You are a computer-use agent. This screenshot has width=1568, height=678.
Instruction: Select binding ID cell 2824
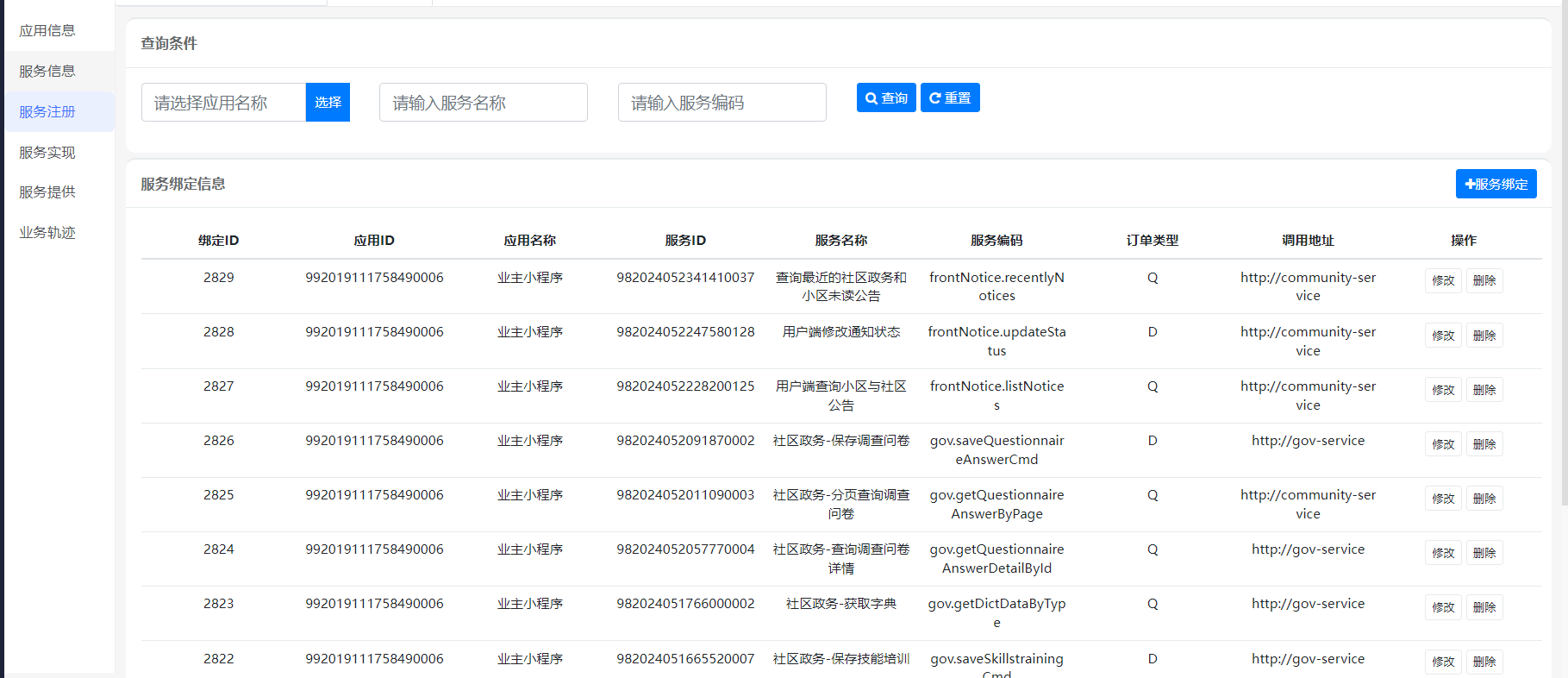219,549
